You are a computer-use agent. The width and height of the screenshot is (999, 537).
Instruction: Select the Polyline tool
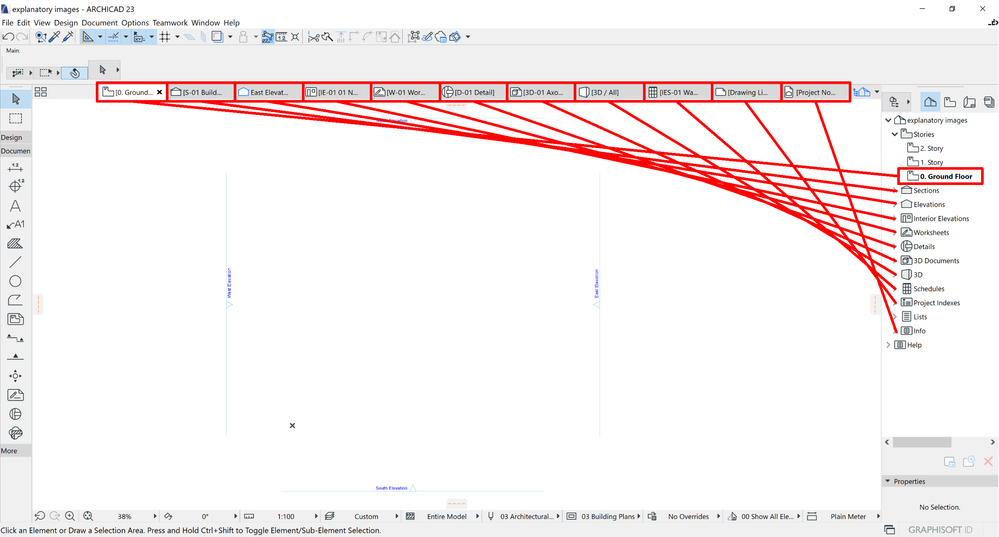tap(15, 300)
